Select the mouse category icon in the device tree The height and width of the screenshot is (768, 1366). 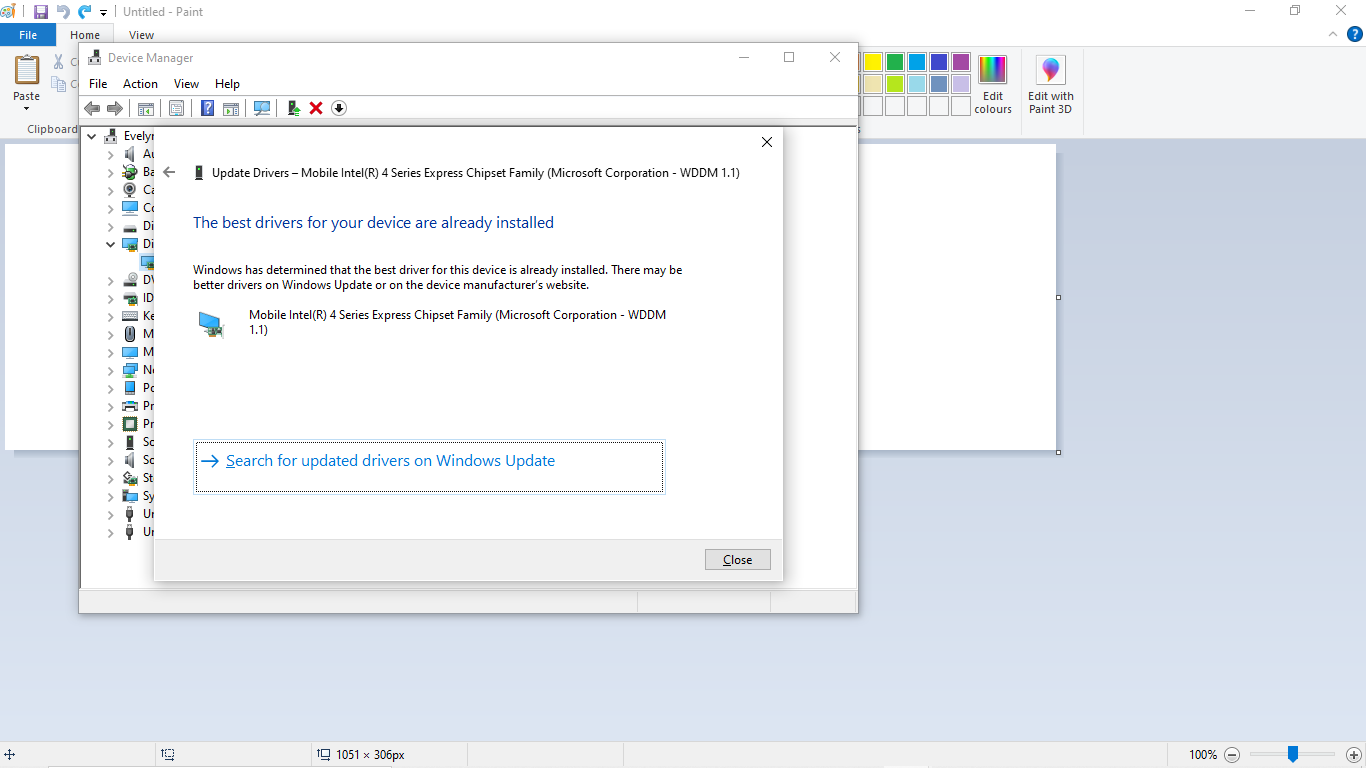pyautogui.click(x=129, y=334)
